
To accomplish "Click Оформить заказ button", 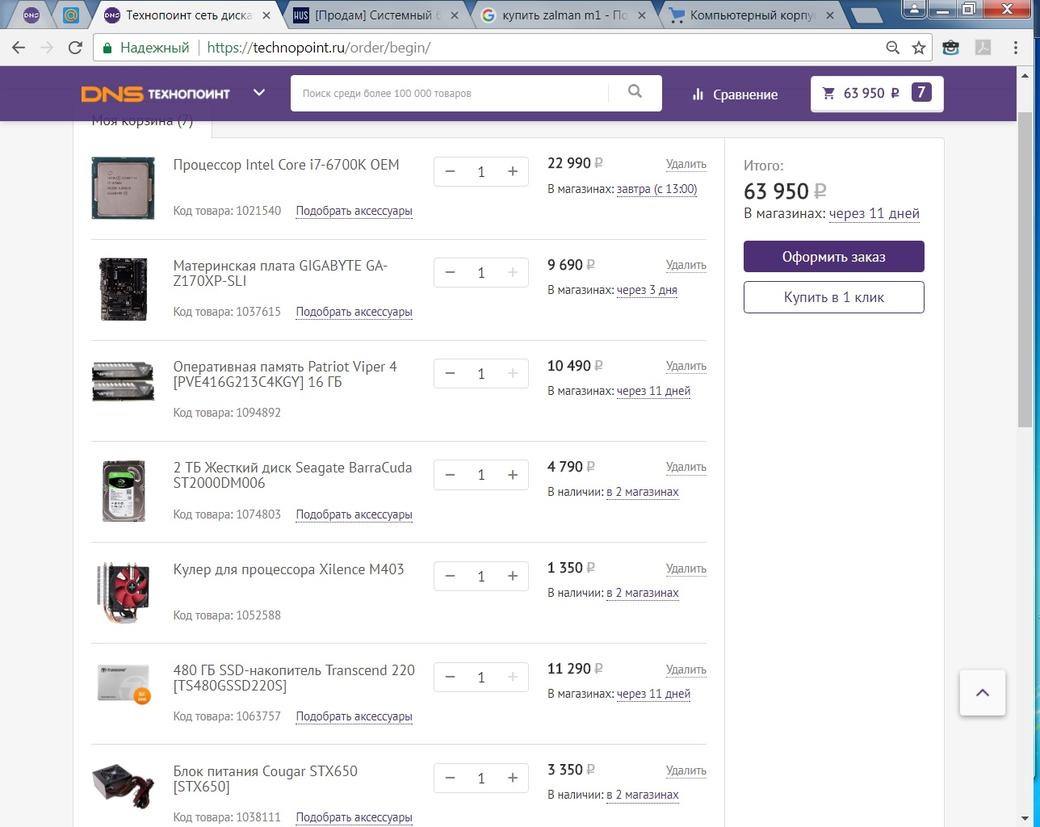I will (834, 257).
